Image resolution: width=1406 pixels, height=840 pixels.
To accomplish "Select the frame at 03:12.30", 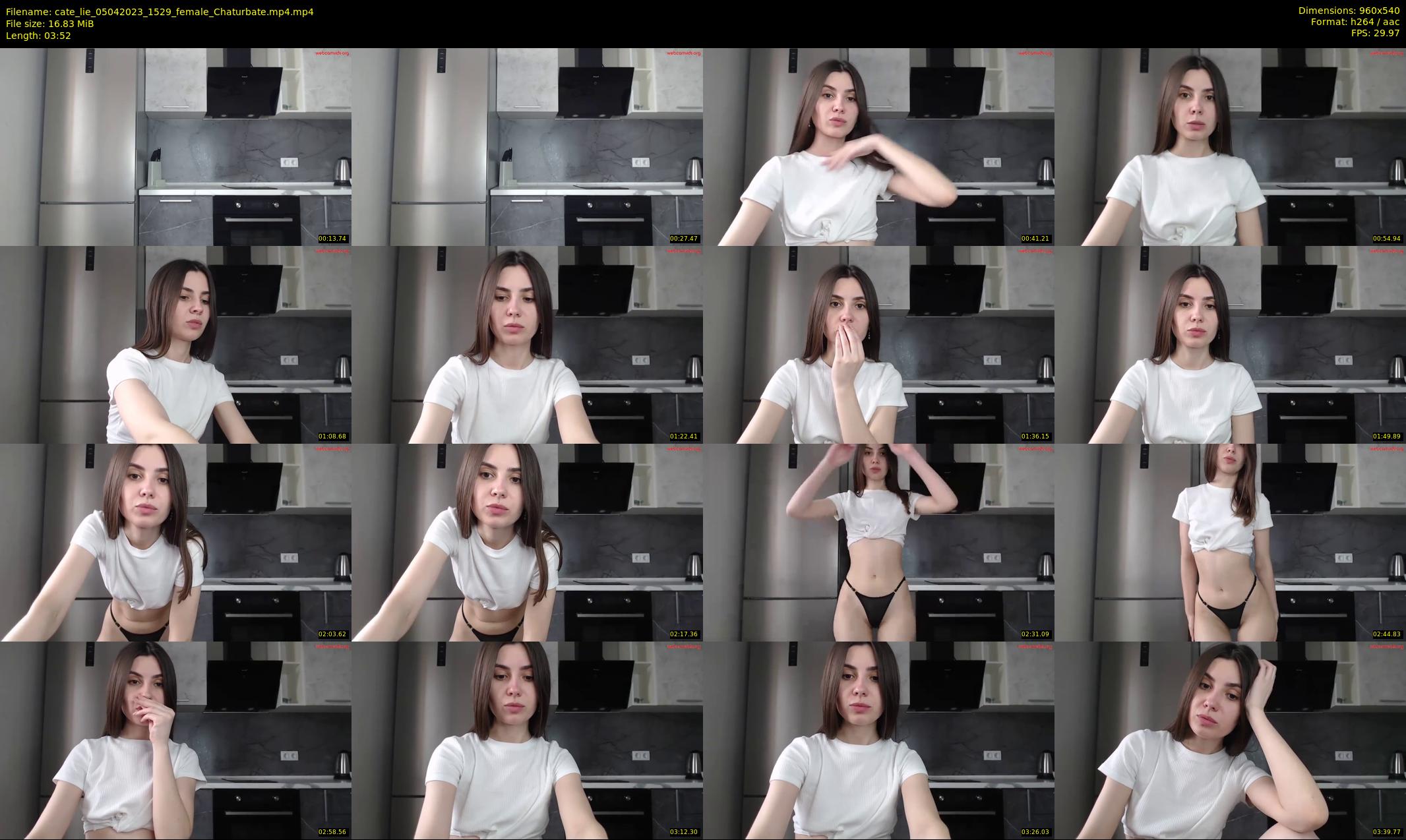I will pyautogui.click(x=527, y=740).
